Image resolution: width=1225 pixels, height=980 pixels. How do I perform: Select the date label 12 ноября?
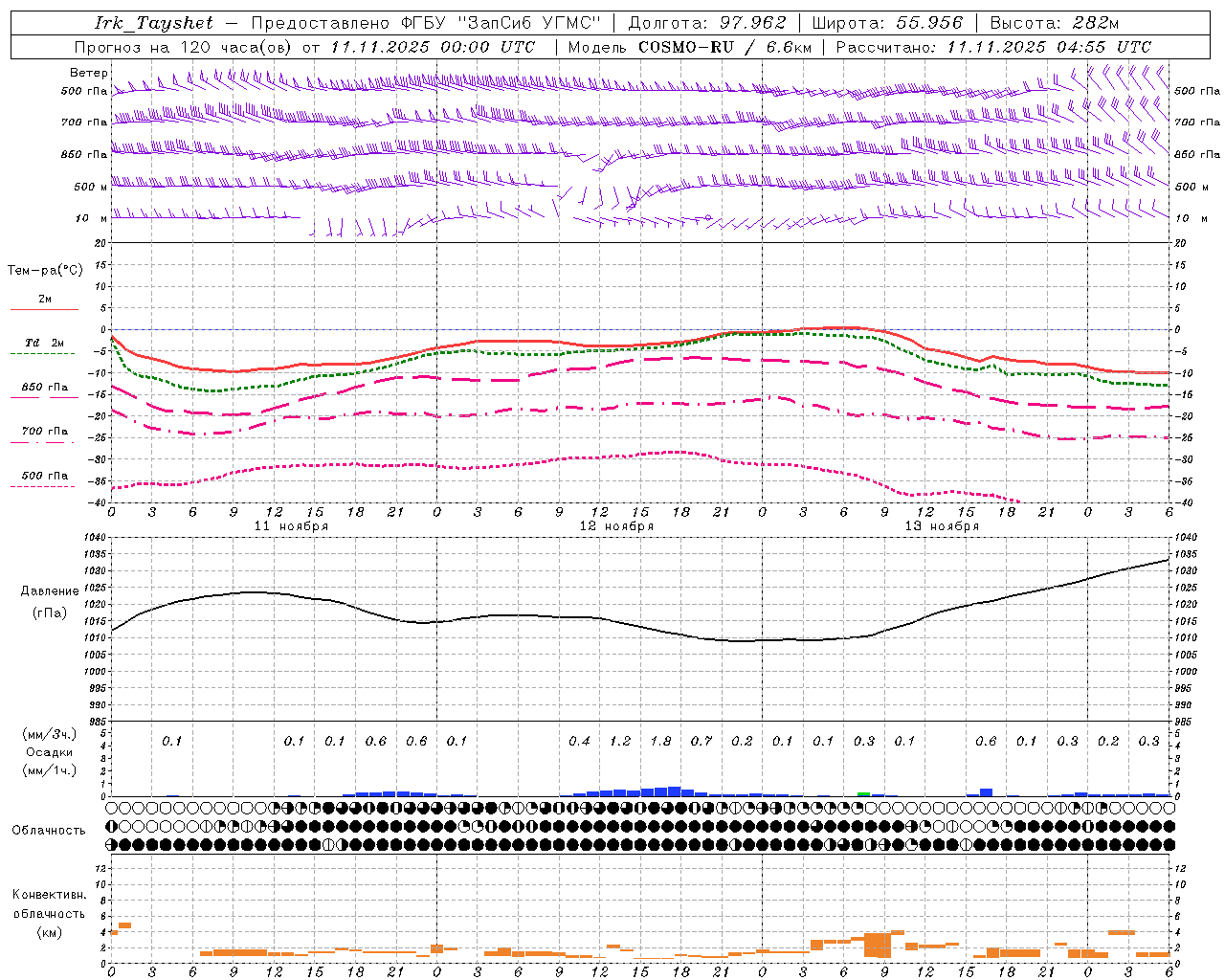pyautogui.click(x=616, y=526)
